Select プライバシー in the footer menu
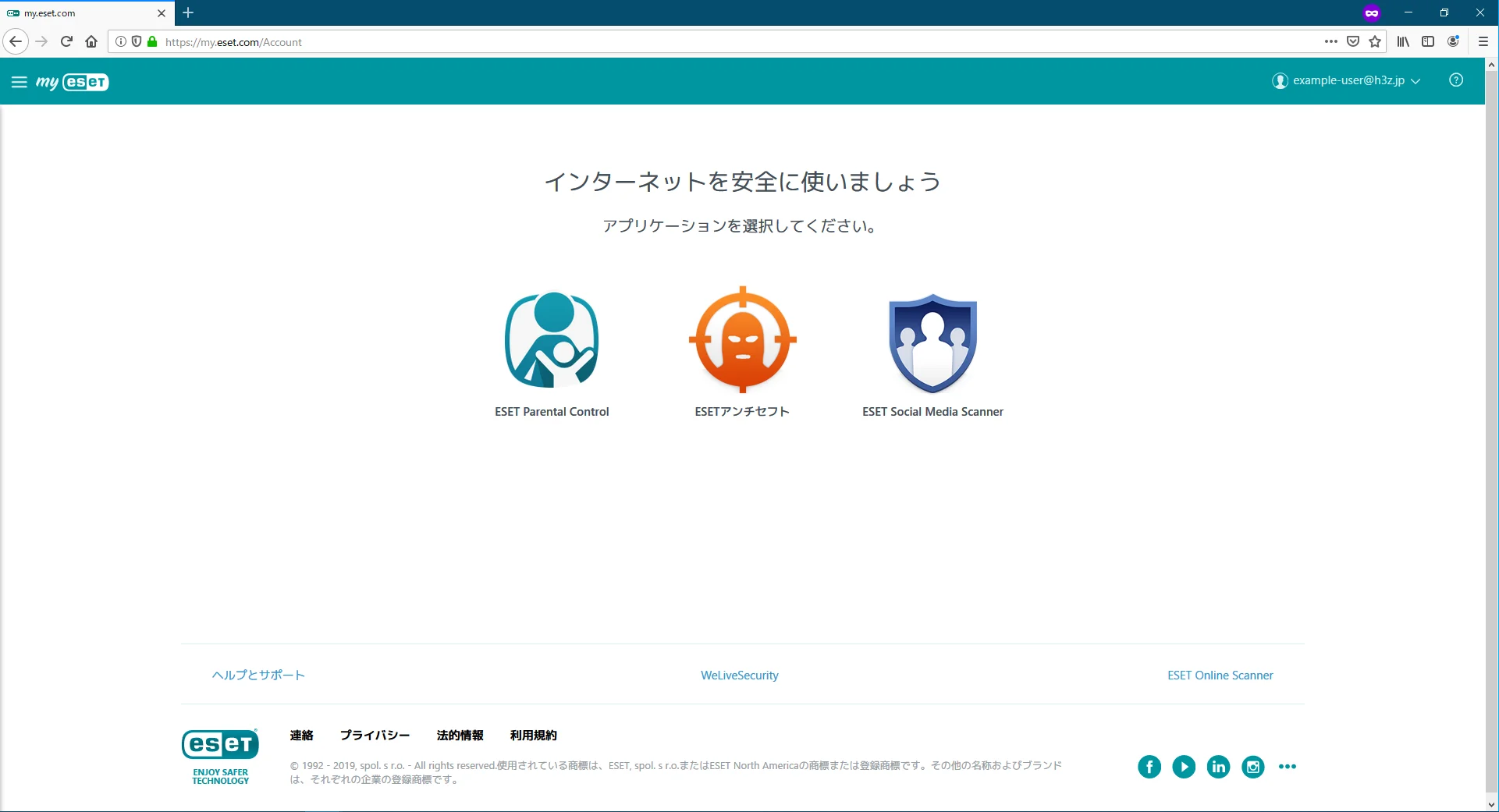Image resolution: width=1499 pixels, height=812 pixels. pos(375,736)
